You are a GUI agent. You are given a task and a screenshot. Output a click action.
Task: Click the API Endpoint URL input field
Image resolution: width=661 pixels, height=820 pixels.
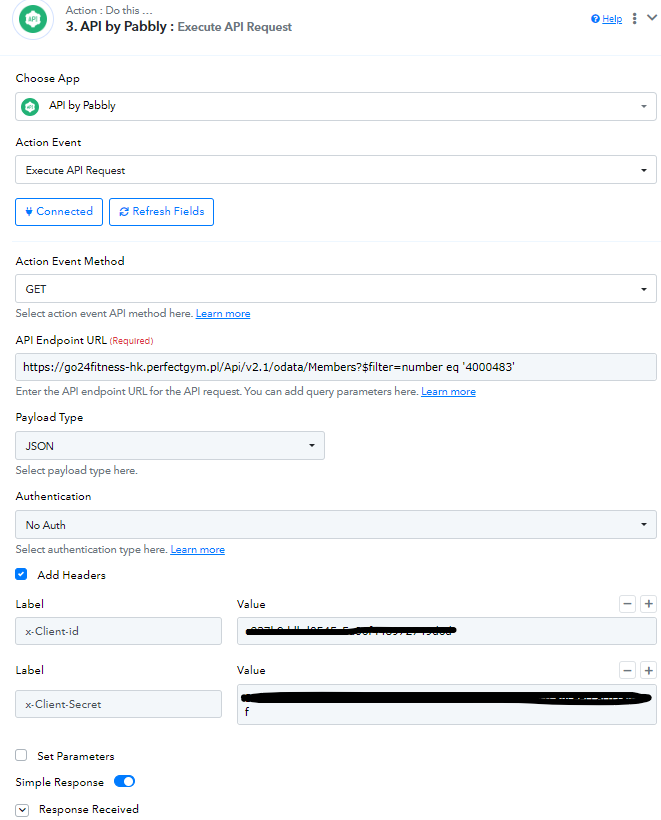(336, 367)
